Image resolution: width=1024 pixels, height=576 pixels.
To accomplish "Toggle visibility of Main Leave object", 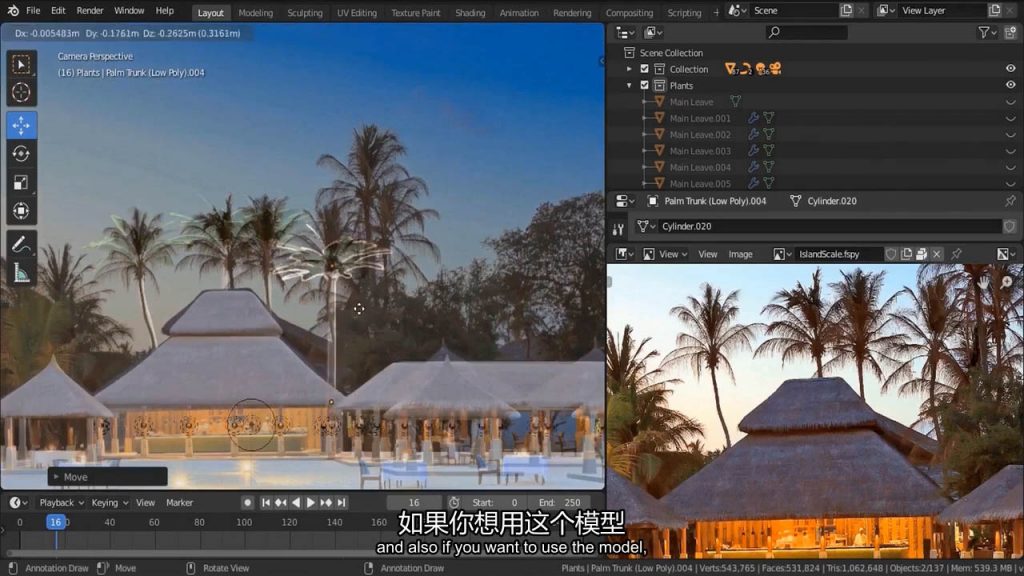I will (x=1010, y=102).
